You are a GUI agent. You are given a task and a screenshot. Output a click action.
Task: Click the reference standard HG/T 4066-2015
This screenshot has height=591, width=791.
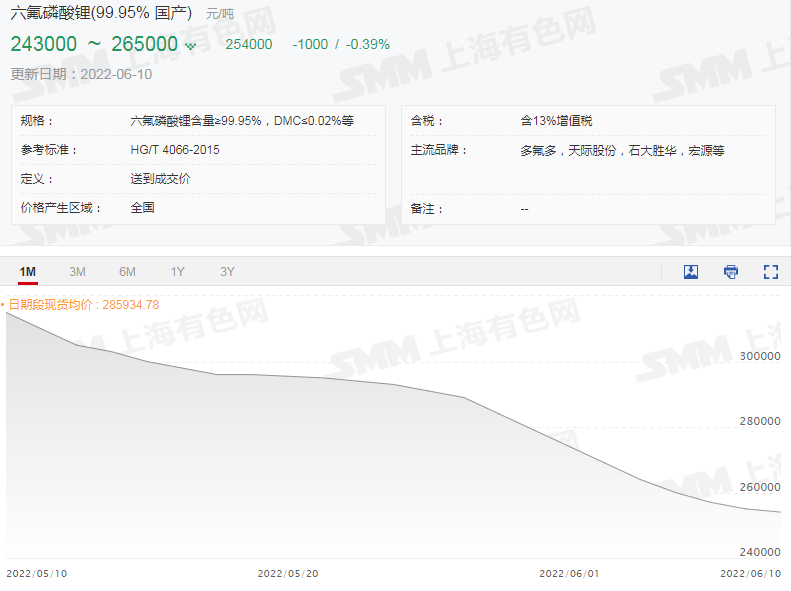175,150
